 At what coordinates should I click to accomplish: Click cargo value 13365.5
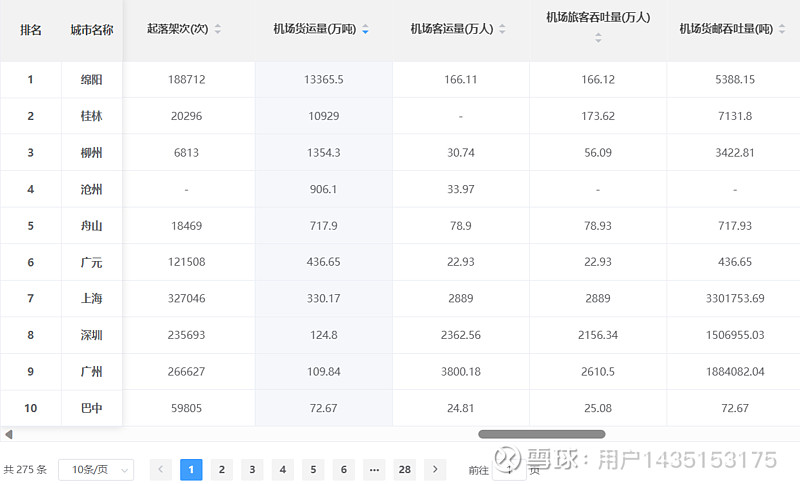click(x=323, y=80)
